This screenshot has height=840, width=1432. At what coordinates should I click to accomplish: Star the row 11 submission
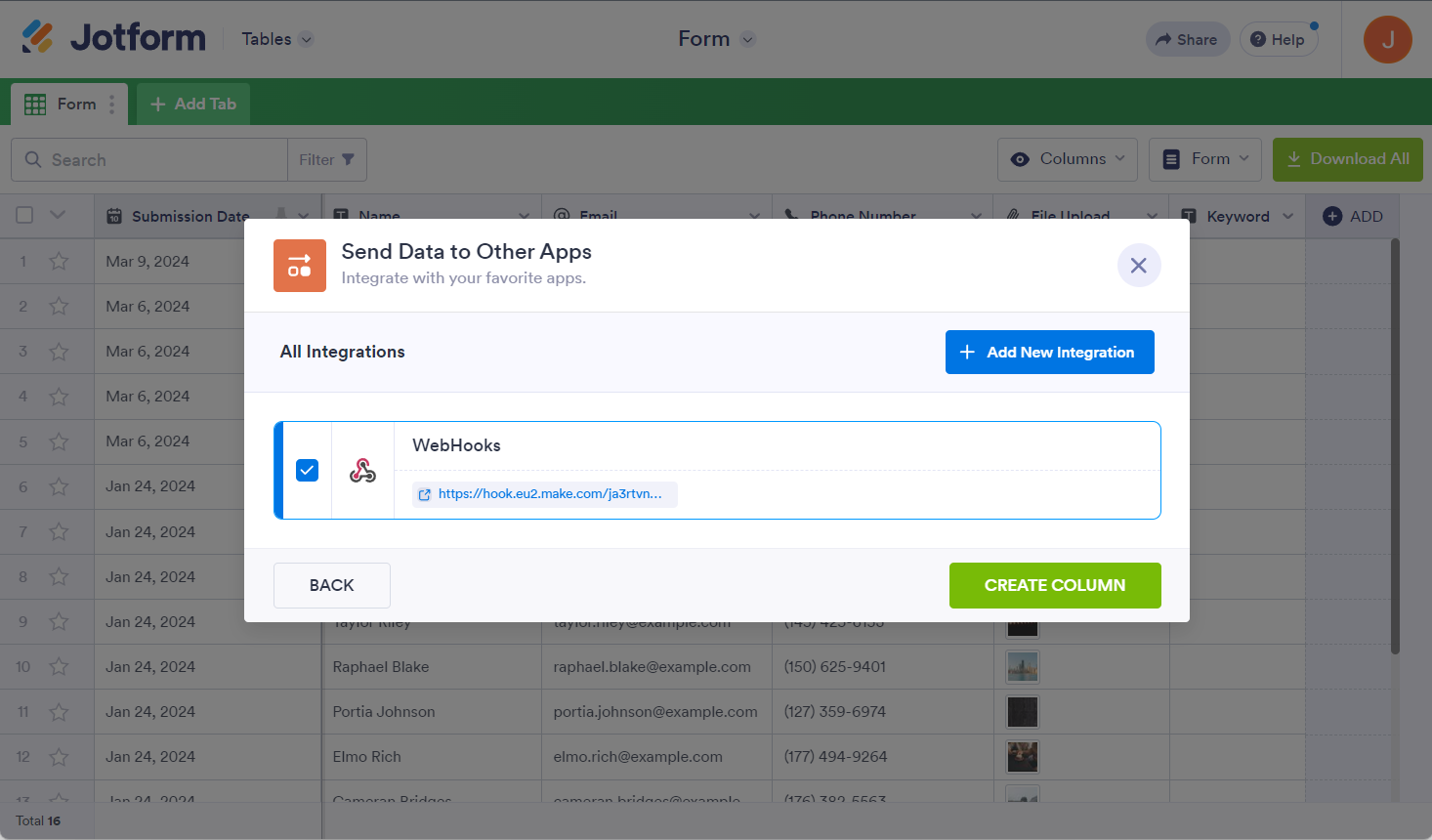[x=59, y=712]
